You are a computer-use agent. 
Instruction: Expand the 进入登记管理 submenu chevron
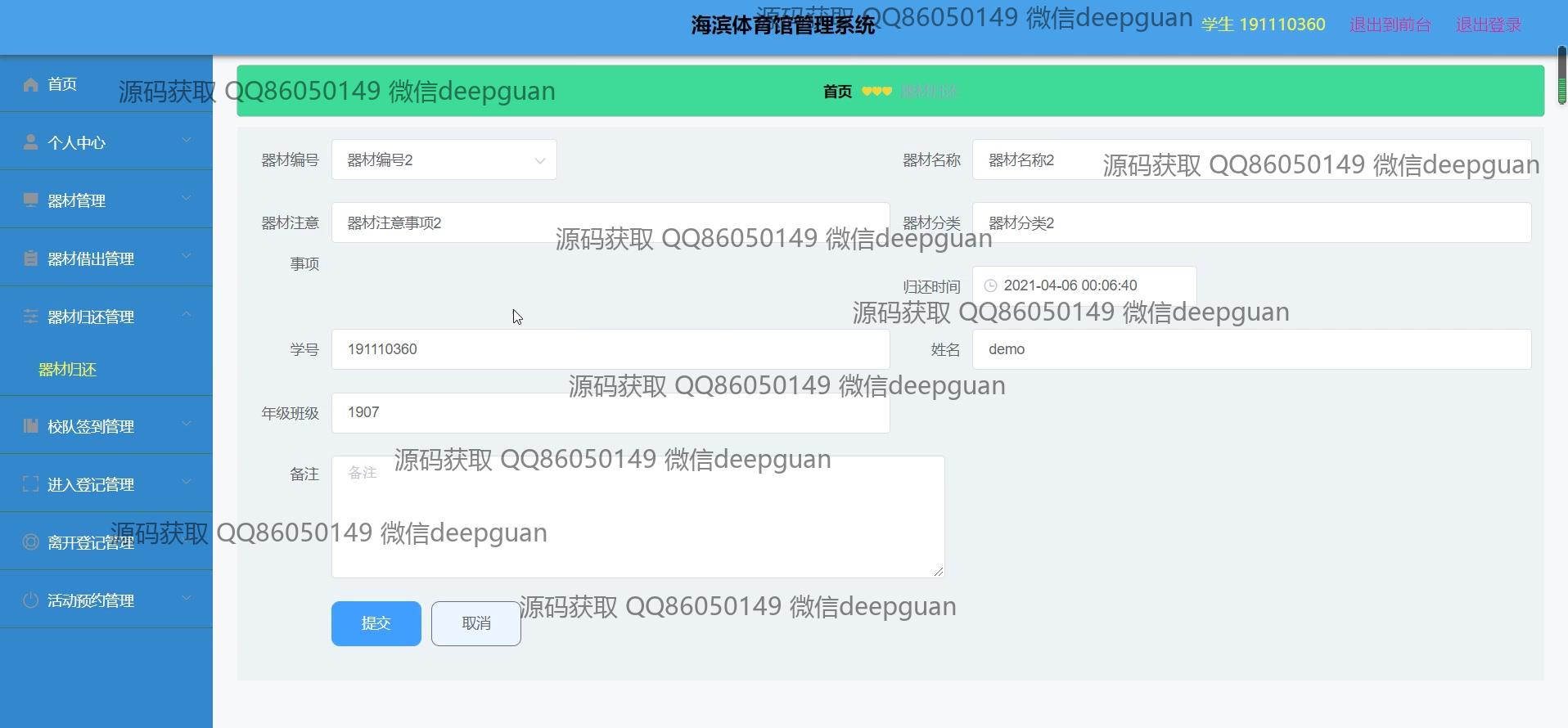(187, 483)
